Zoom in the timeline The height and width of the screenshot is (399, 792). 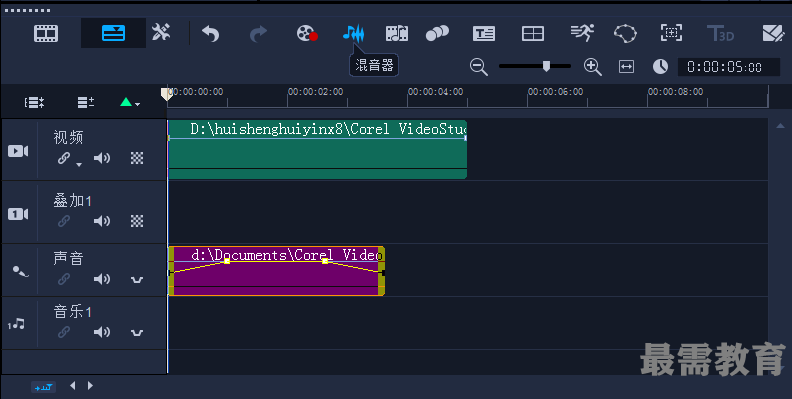592,67
